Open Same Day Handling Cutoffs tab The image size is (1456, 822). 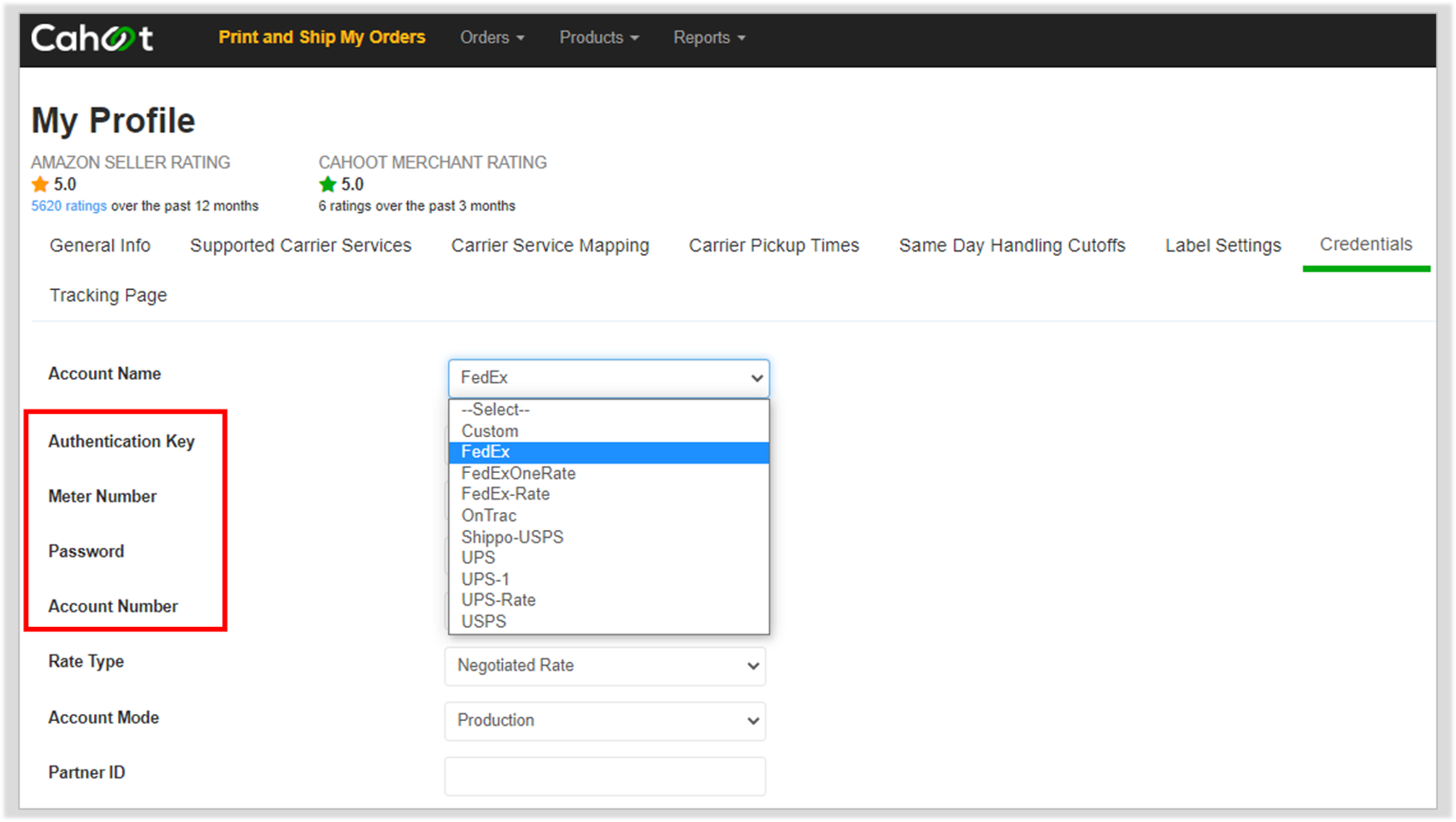[1012, 245]
